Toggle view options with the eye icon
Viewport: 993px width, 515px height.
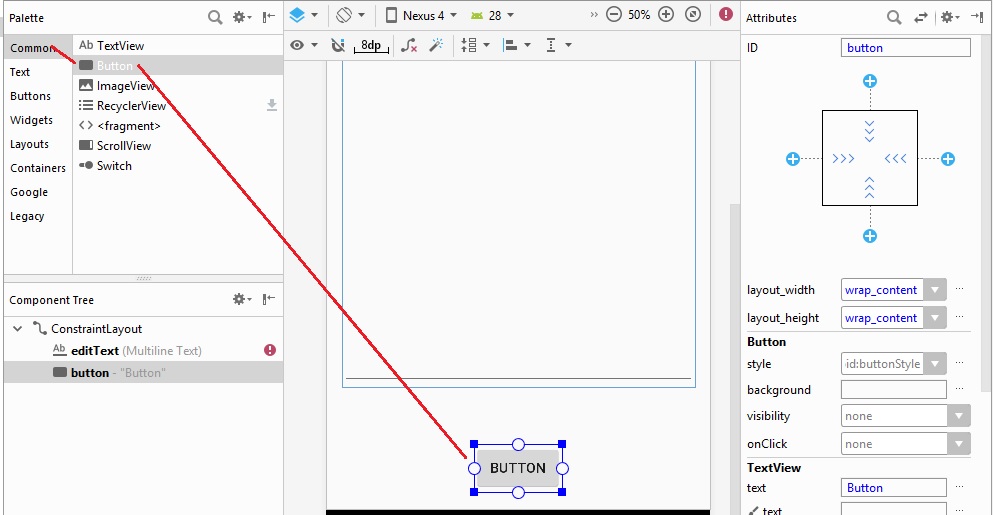tap(297, 45)
